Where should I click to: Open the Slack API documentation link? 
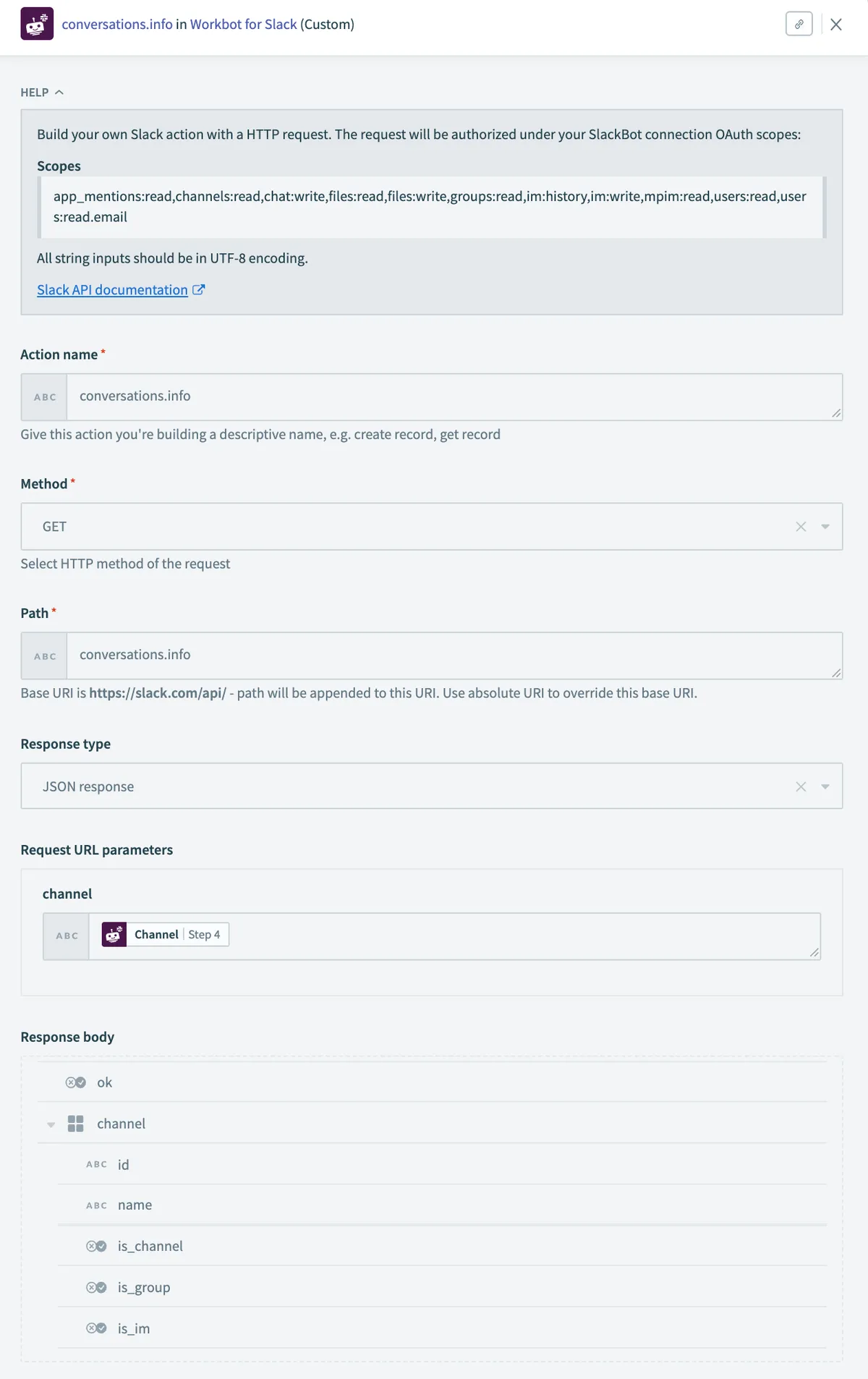[112, 290]
